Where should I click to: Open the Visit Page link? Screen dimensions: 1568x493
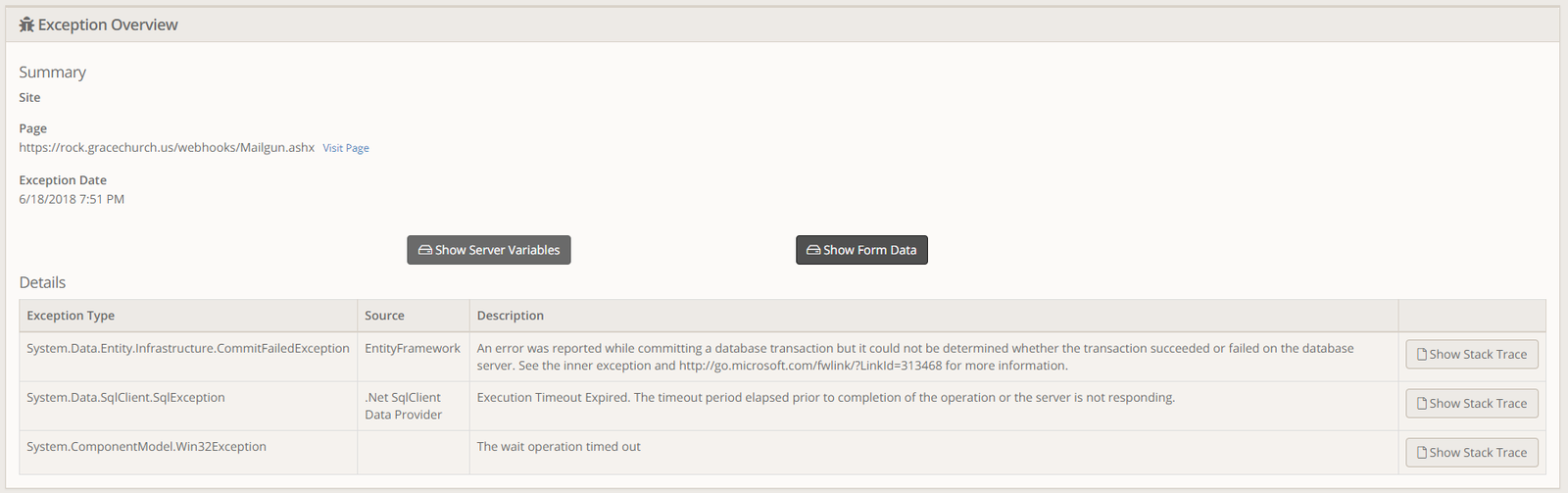click(346, 148)
